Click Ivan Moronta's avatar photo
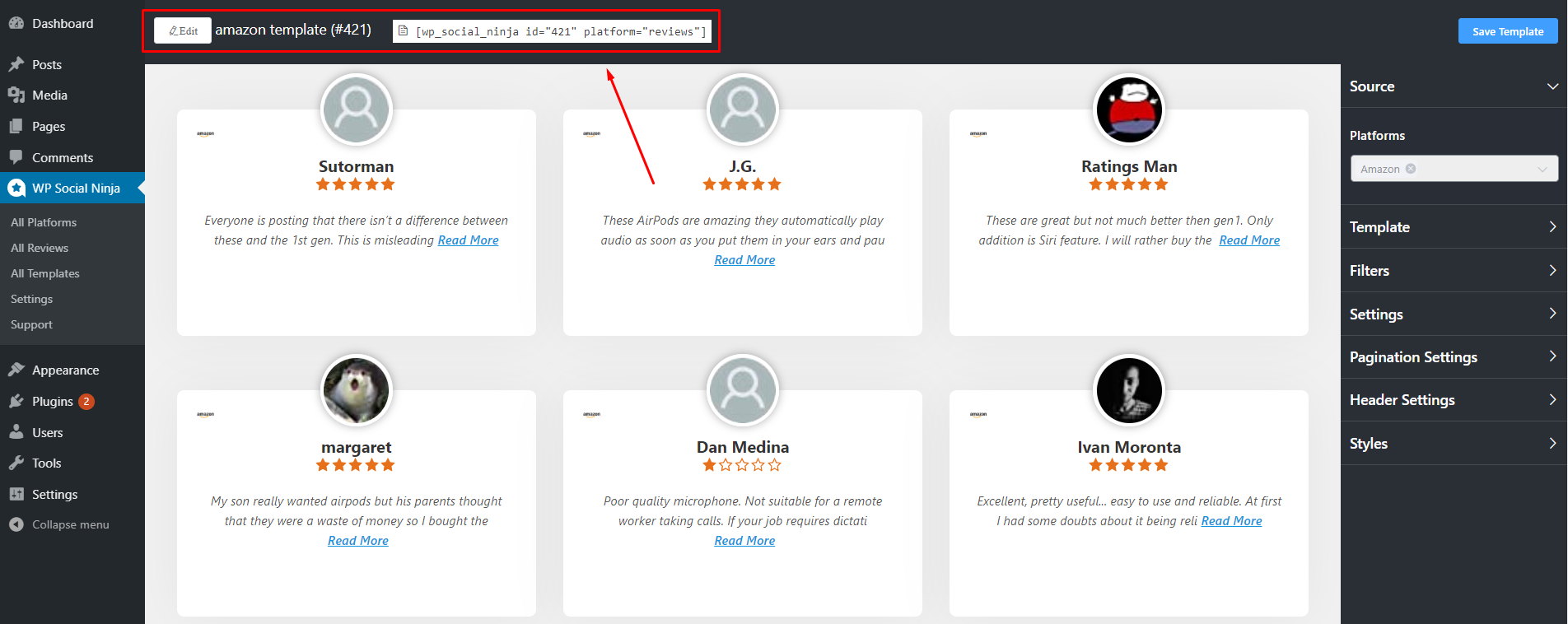1568x624 pixels. pos(1129,390)
